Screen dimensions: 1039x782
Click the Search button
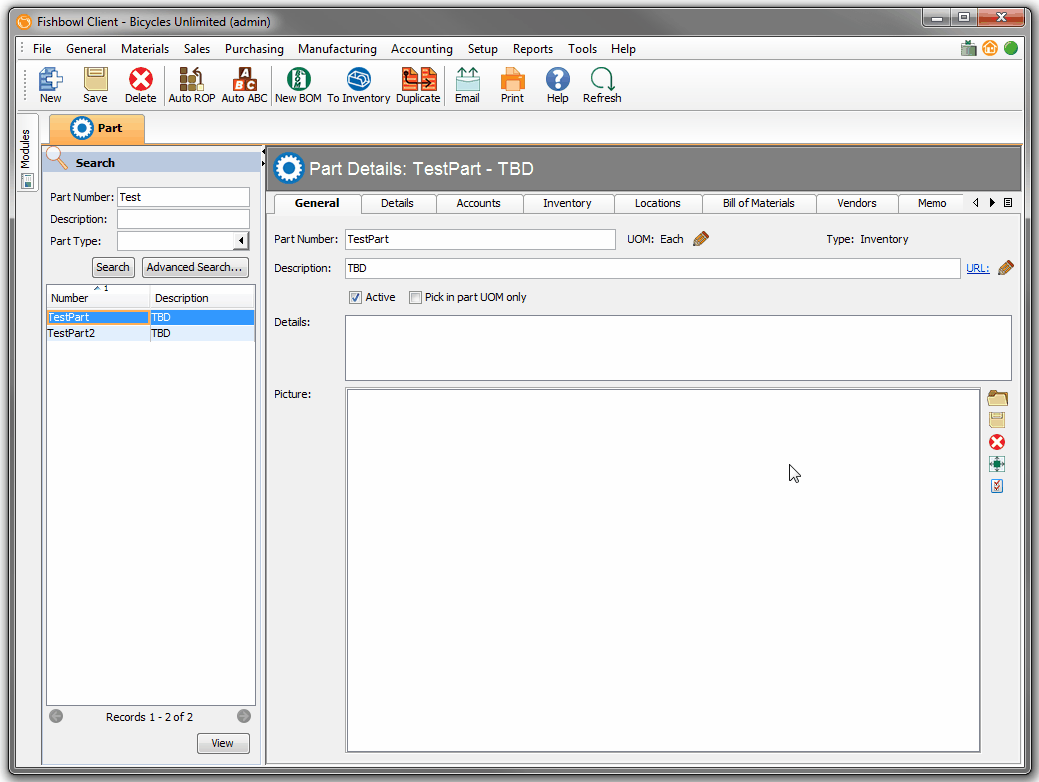point(113,267)
